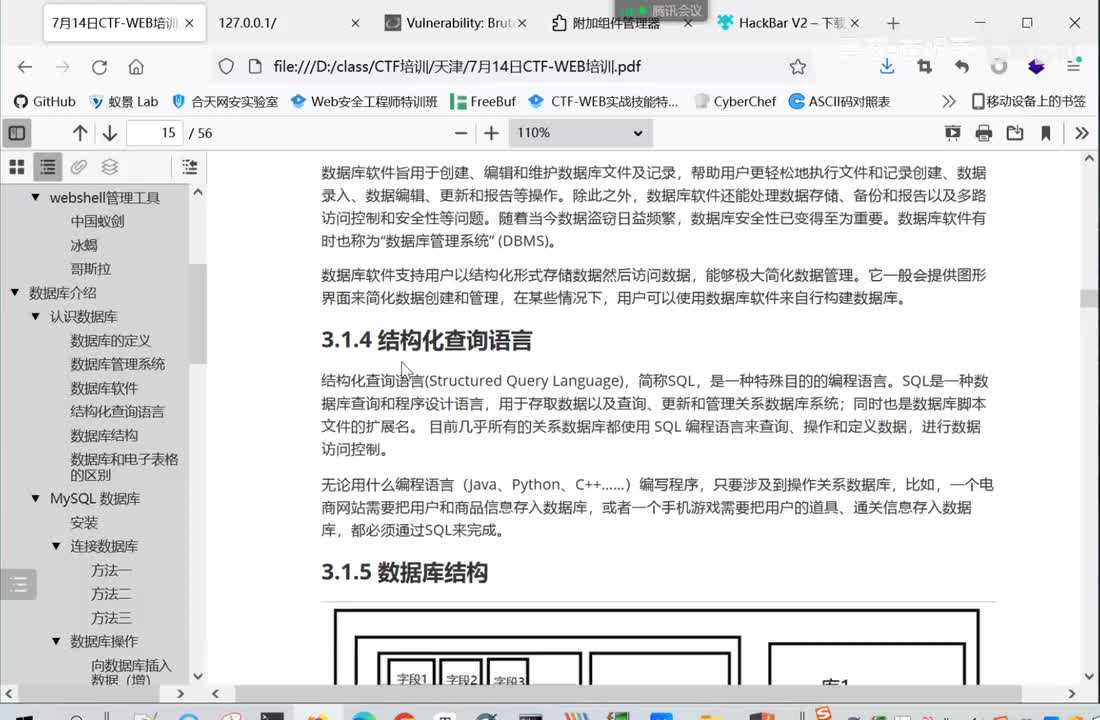This screenshot has height=720, width=1100.
Task: Open 数据库和电子表格的区别 outline entry
Action: (124, 467)
